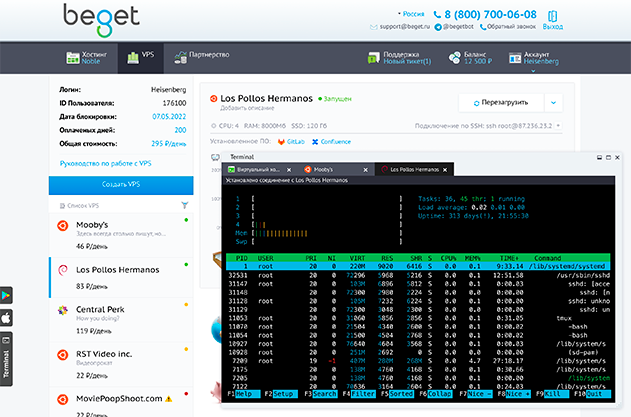Click the Debian icon beside Los Pollos Hermanos in list
Screen dimensions: 631x417
pyautogui.click(x=63, y=270)
